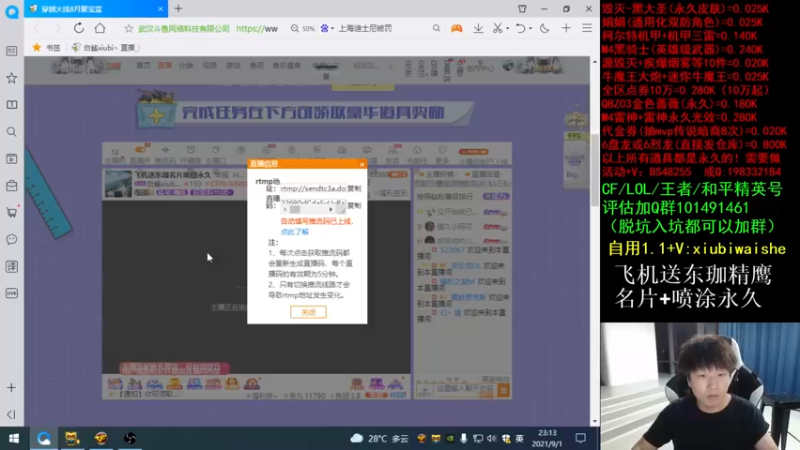Open the sidebar video play icon
800x450 pixels.
click(x=11, y=159)
